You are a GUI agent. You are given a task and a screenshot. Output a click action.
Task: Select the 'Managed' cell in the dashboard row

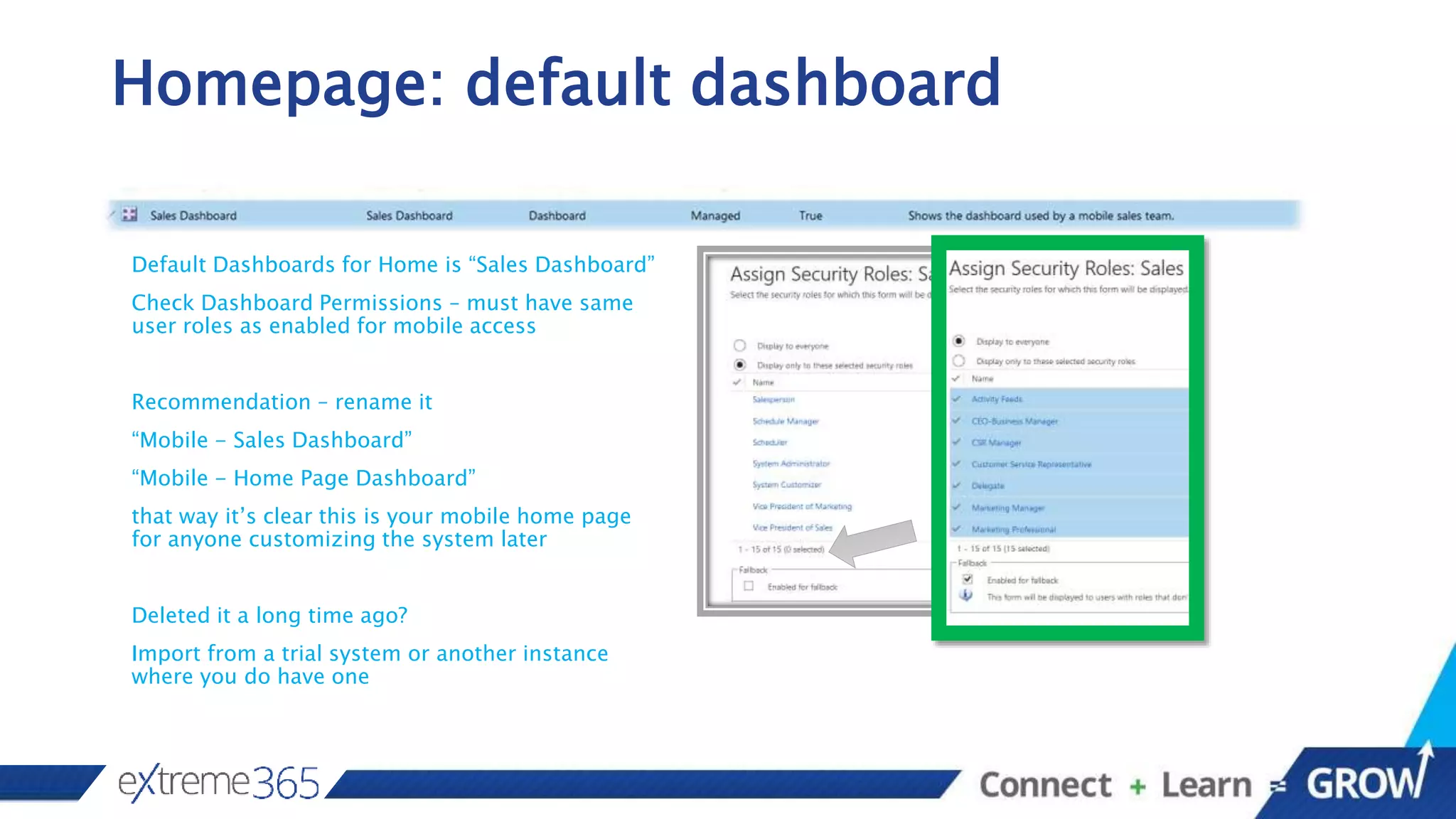[x=715, y=215]
